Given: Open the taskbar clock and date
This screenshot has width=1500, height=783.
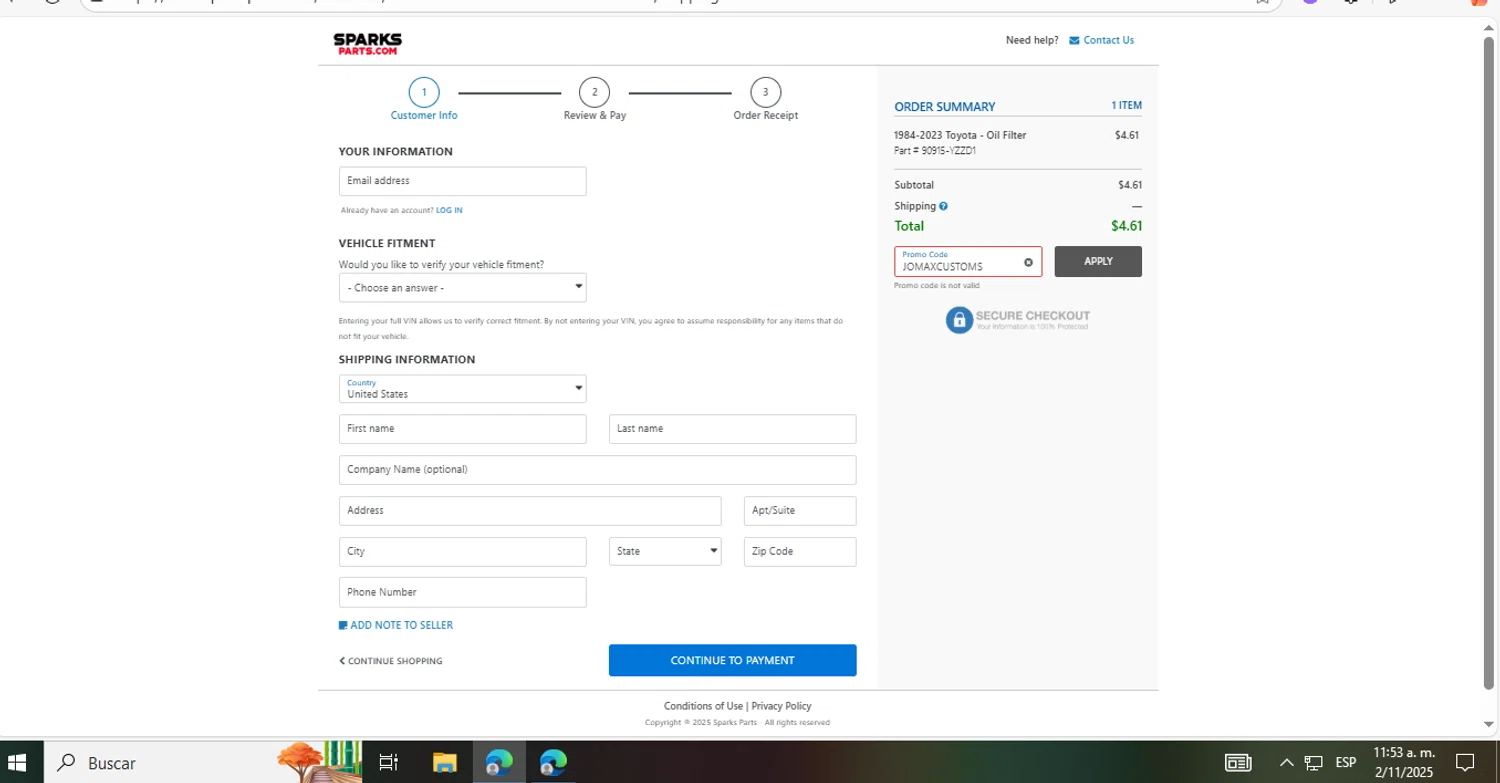Looking at the screenshot, I should pyautogui.click(x=1403, y=763).
